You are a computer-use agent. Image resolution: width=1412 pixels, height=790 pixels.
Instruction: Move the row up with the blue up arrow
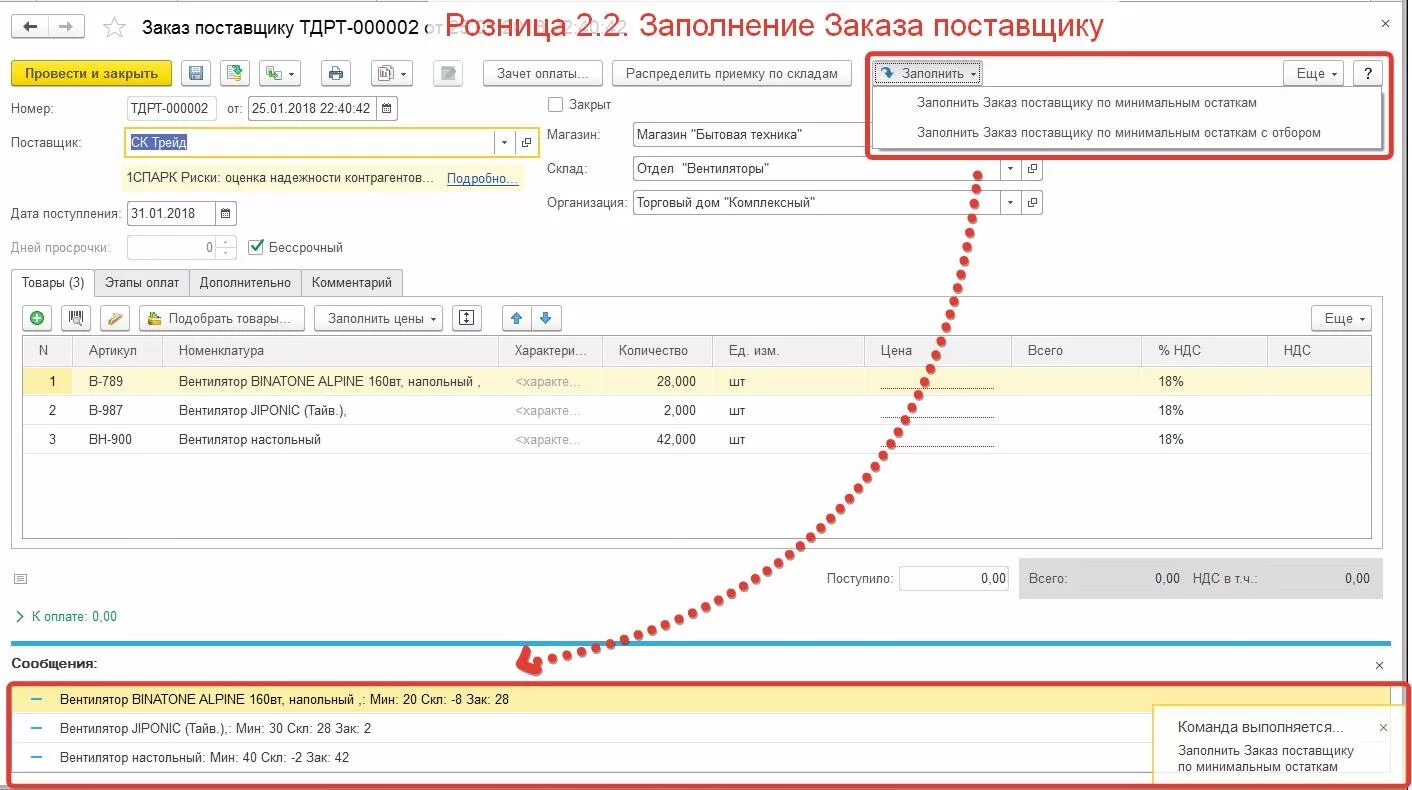pyautogui.click(x=517, y=318)
